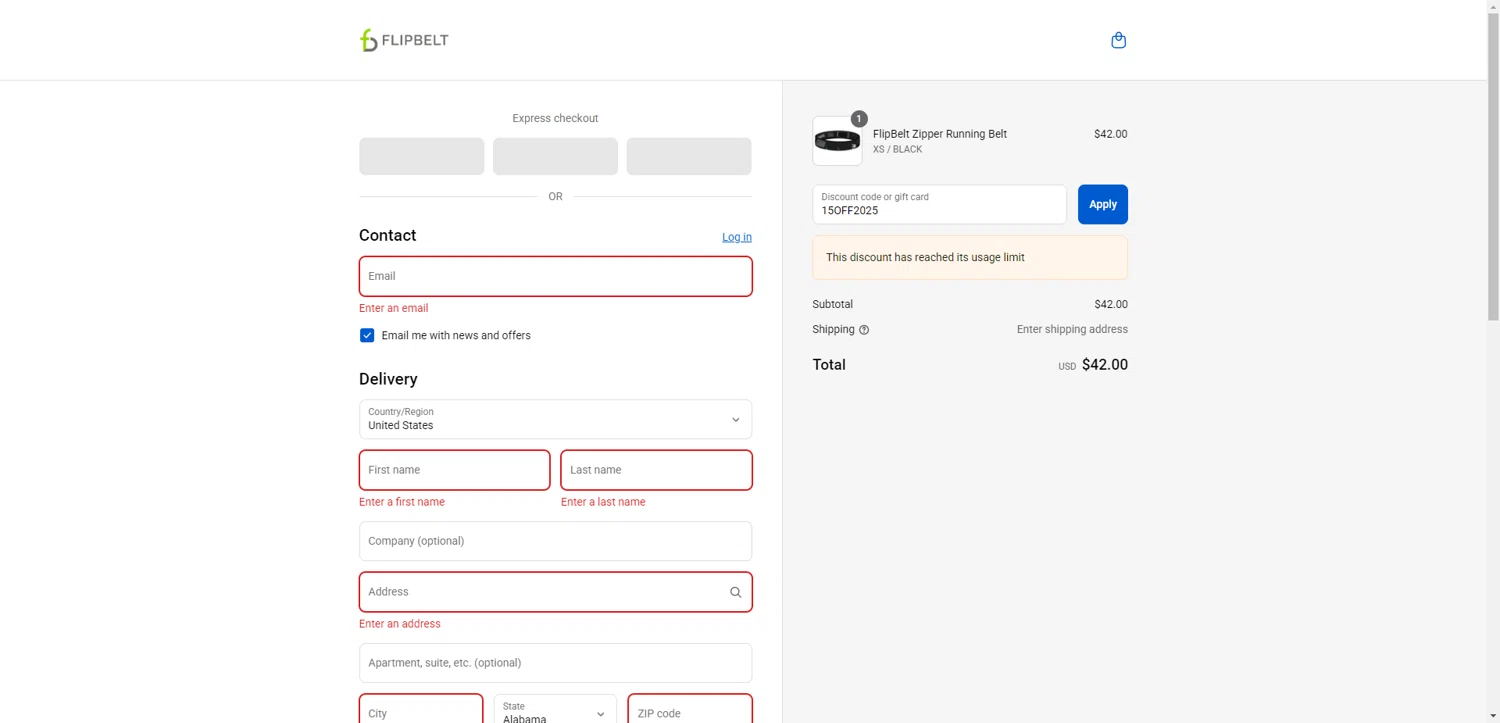1500x723 pixels.
Task: Click the ZIP code field
Action: click(690, 709)
